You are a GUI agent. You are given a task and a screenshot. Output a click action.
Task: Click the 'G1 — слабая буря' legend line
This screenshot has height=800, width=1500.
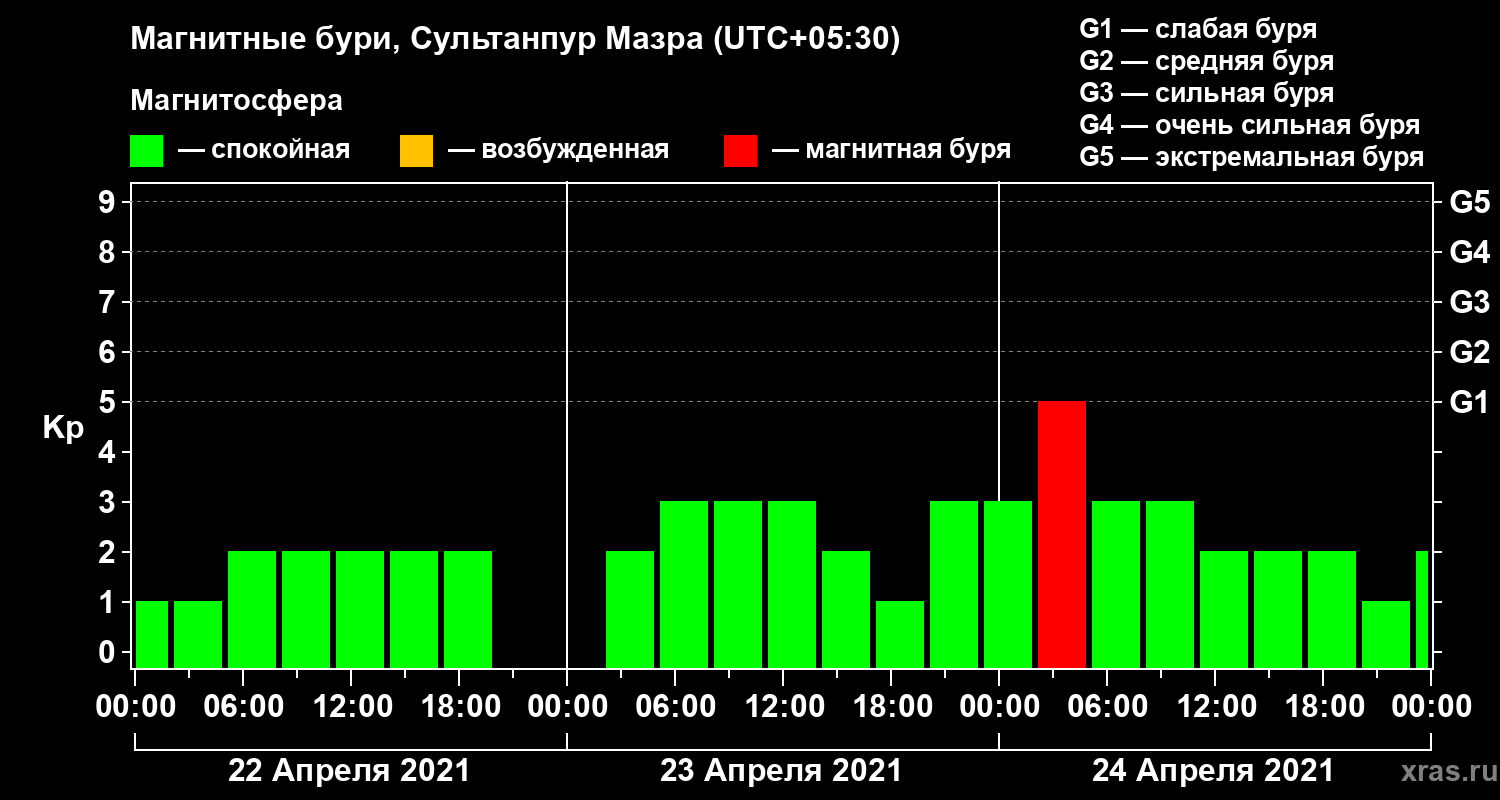coord(1198,28)
